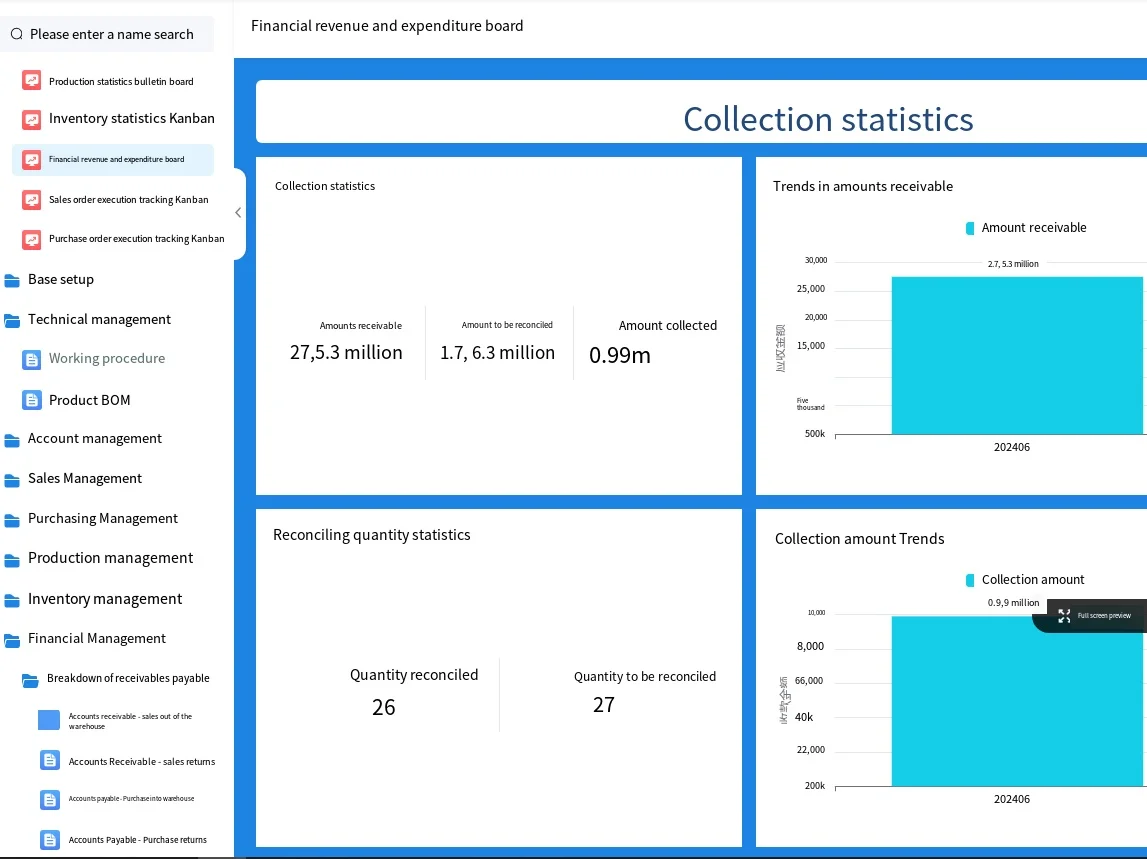Viewport: 1147px width, 859px height.
Task: Click the Full screen preview button
Action: pyautogui.click(x=1094, y=616)
